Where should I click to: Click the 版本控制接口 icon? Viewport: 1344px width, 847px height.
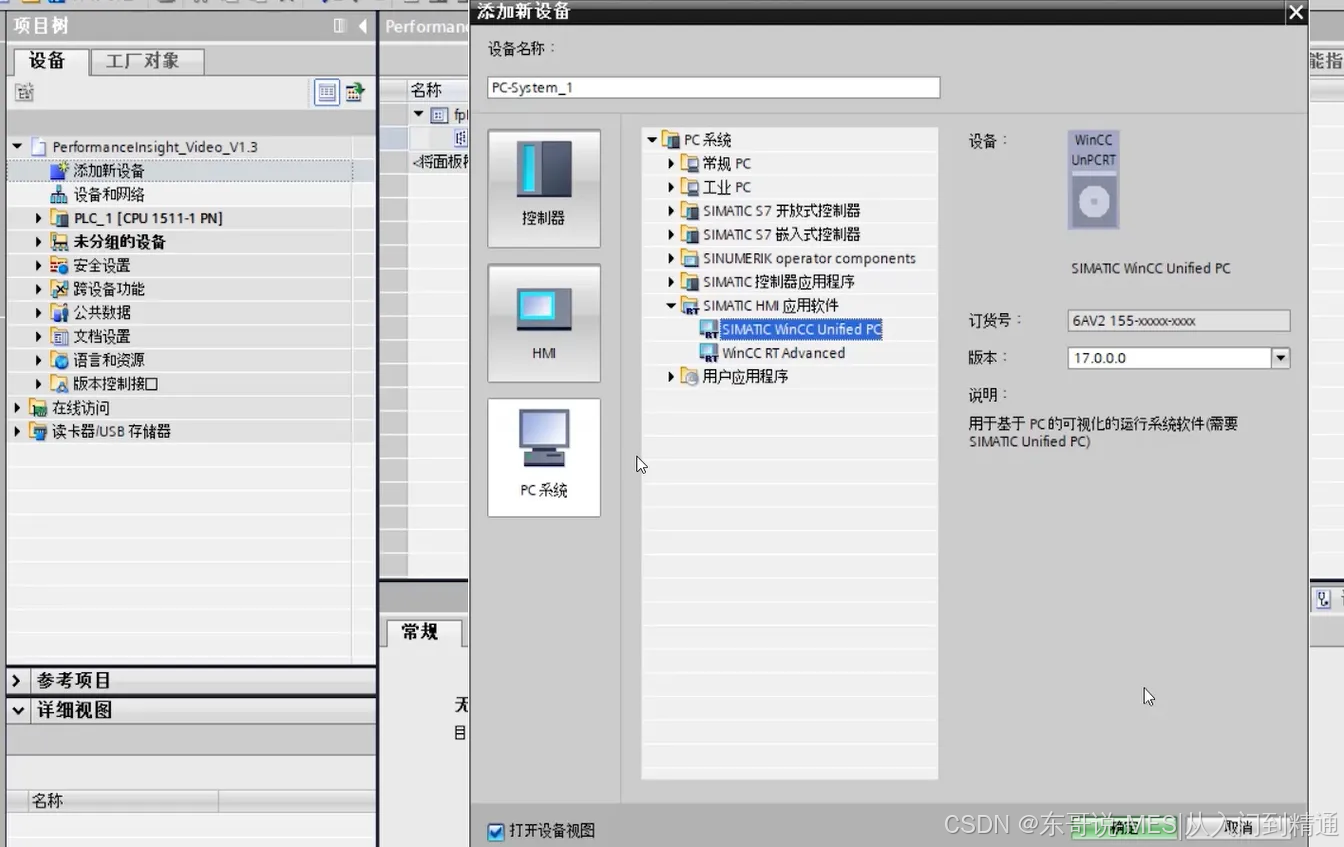click(59, 384)
